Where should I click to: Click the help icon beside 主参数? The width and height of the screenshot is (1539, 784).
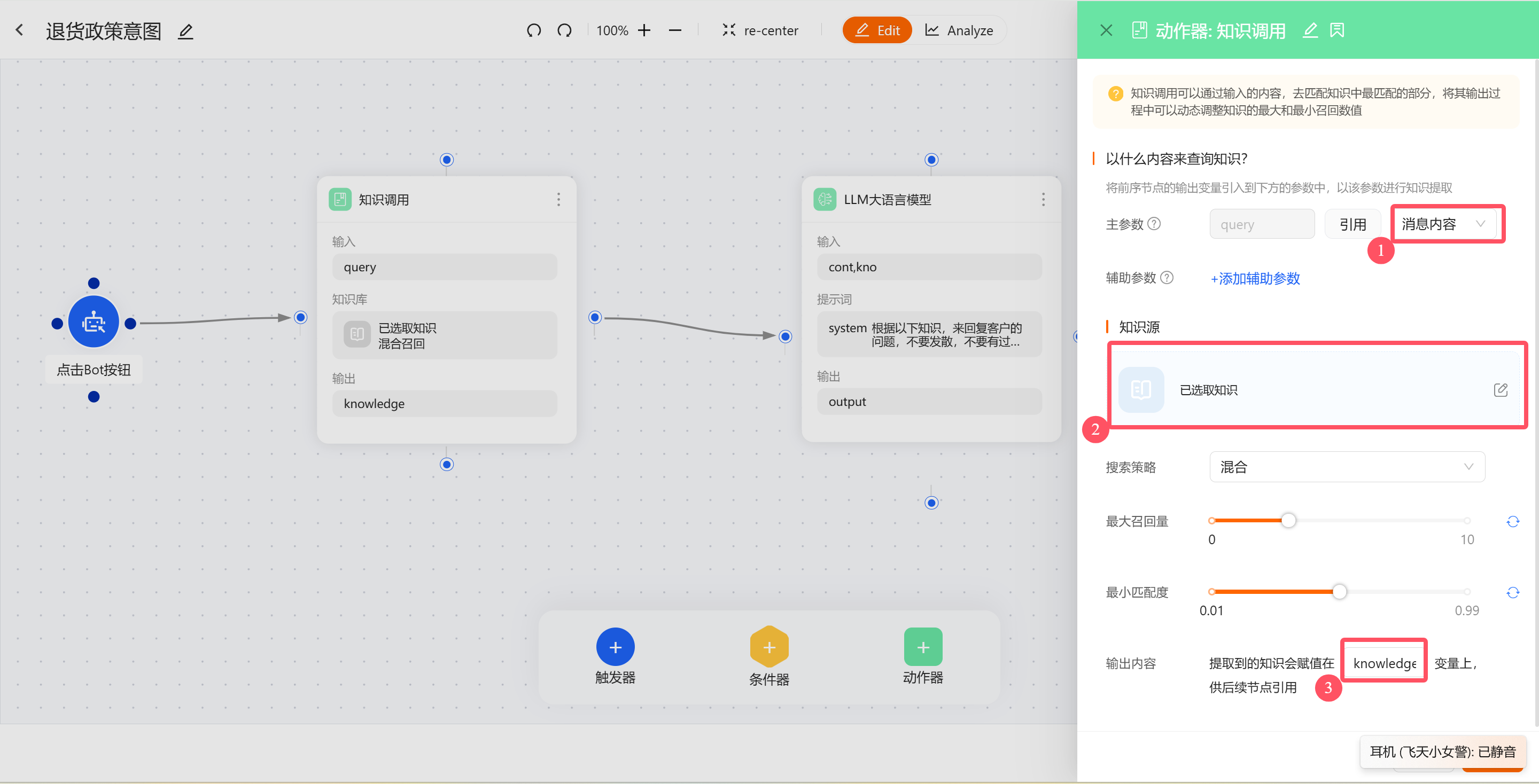pos(1154,224)
